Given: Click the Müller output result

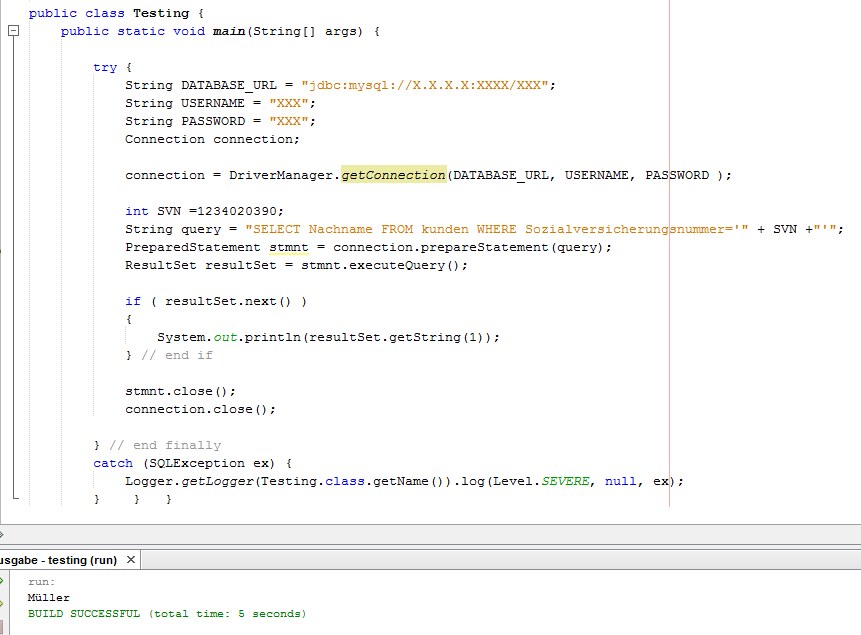Looking at the screenshot, I should (x=48, y=598).
